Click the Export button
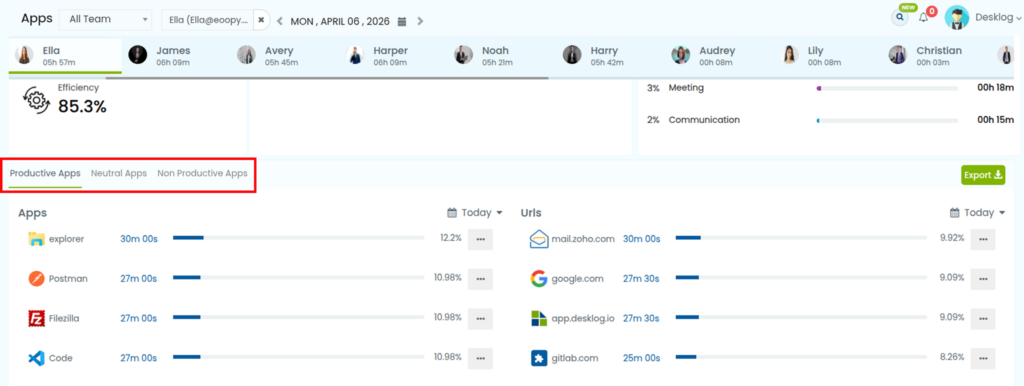The image size is (1024, 386). [x=983, y=175]
